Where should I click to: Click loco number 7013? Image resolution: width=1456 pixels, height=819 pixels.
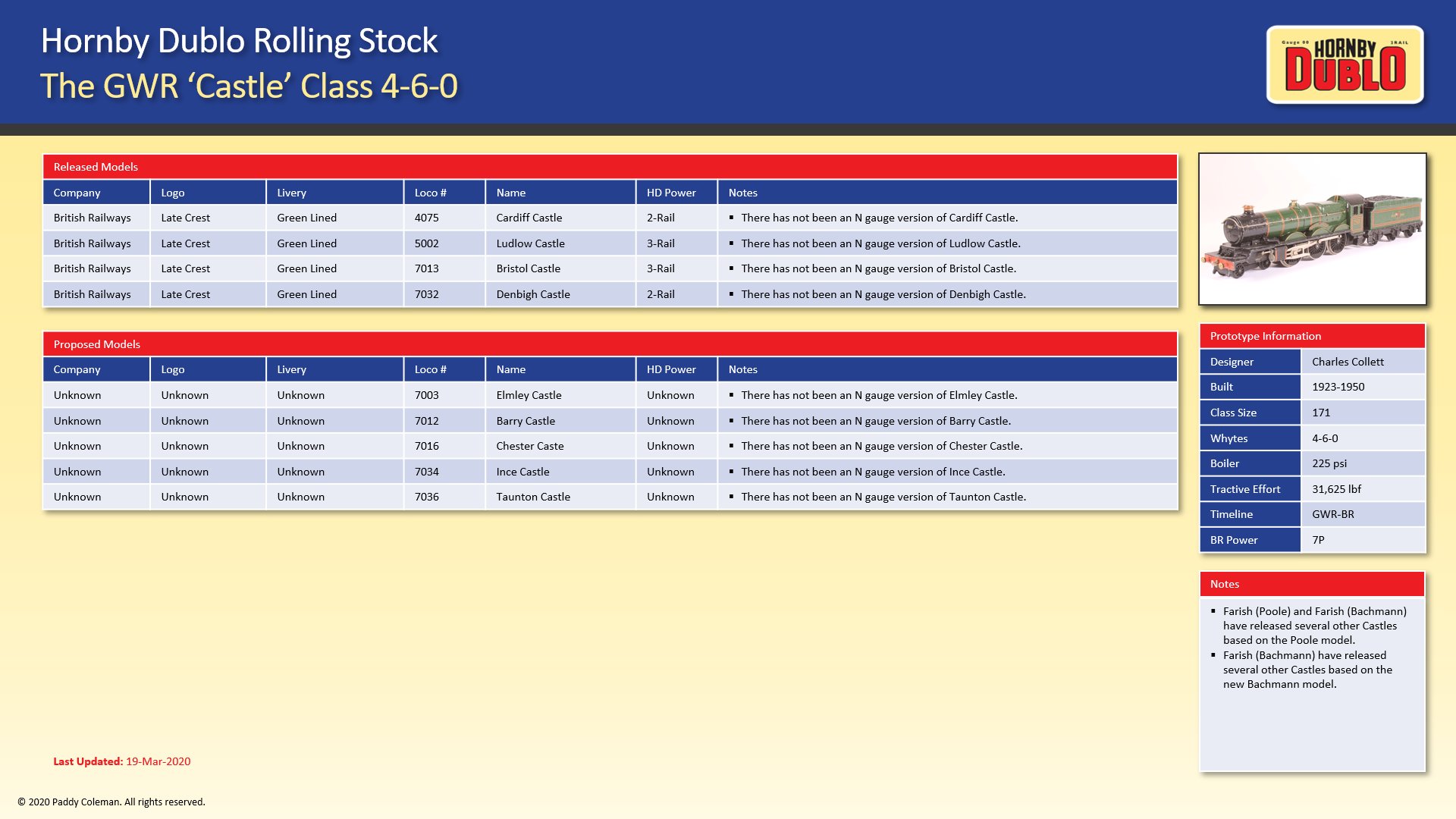coord(426,268)
